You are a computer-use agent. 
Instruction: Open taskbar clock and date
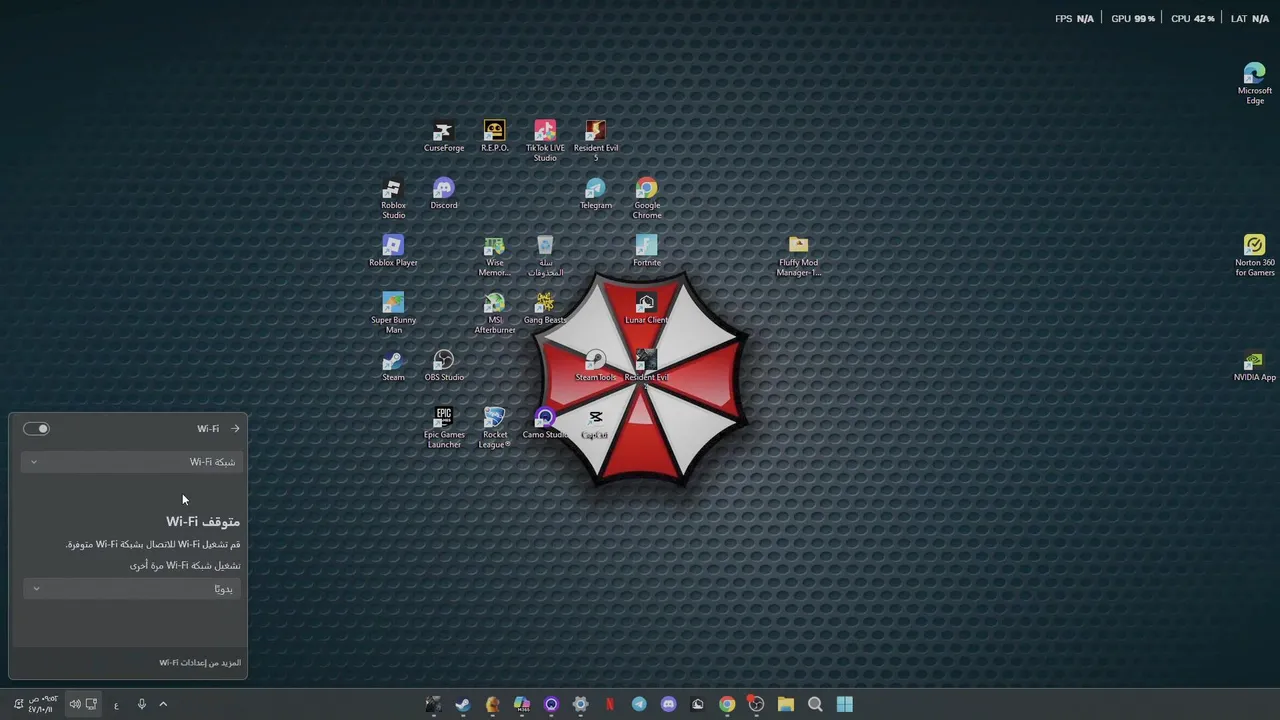click(x=43, y=704)
